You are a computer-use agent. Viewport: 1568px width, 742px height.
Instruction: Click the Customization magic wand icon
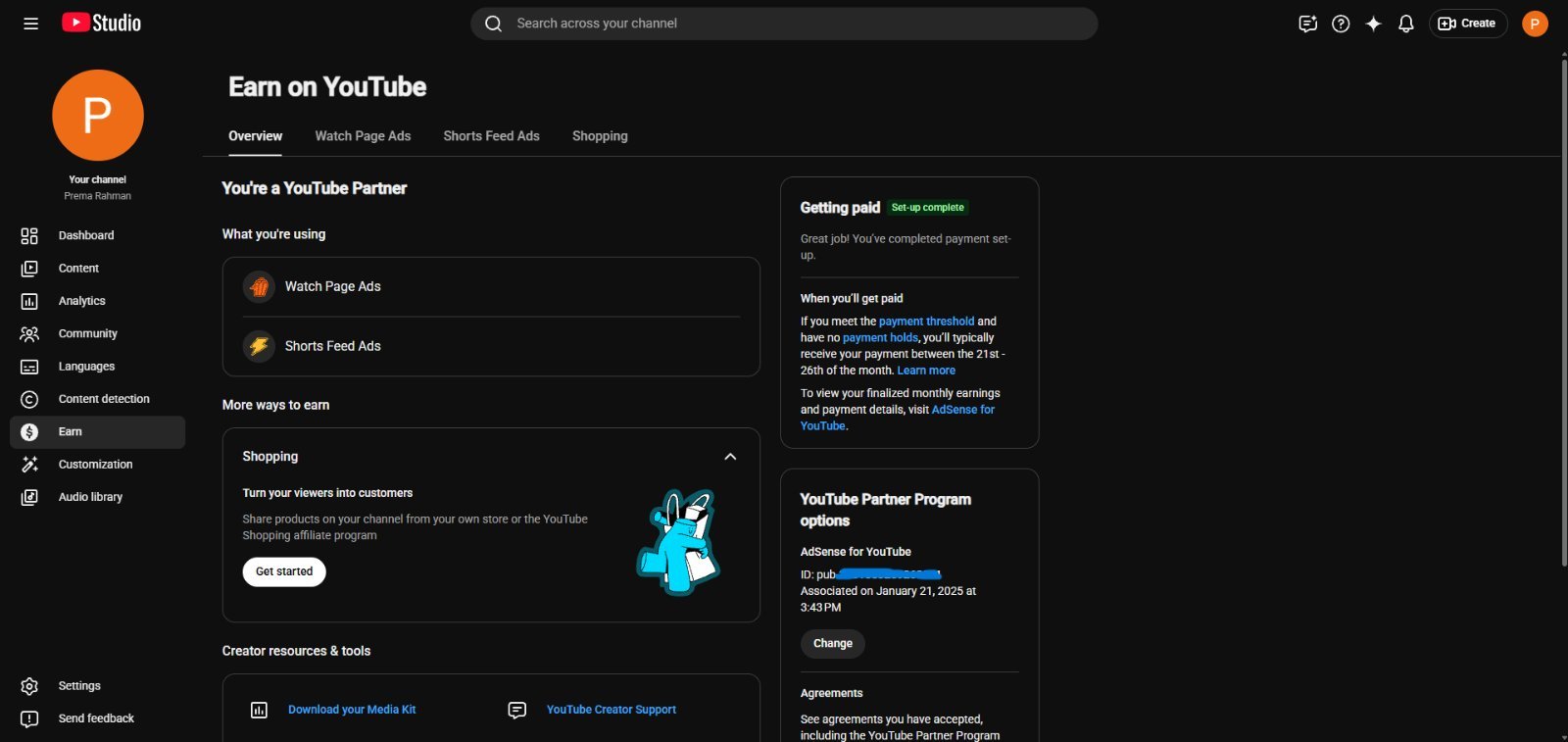(29, 465)
